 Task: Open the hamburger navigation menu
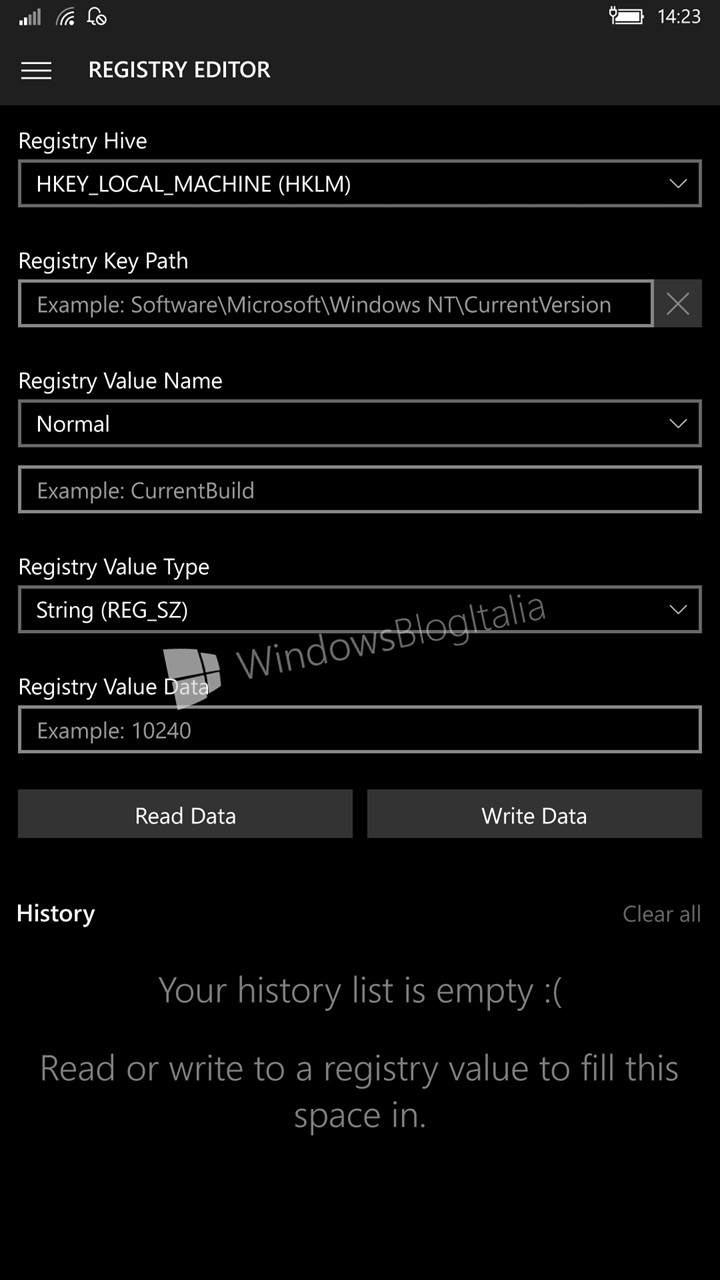point(36,70)
